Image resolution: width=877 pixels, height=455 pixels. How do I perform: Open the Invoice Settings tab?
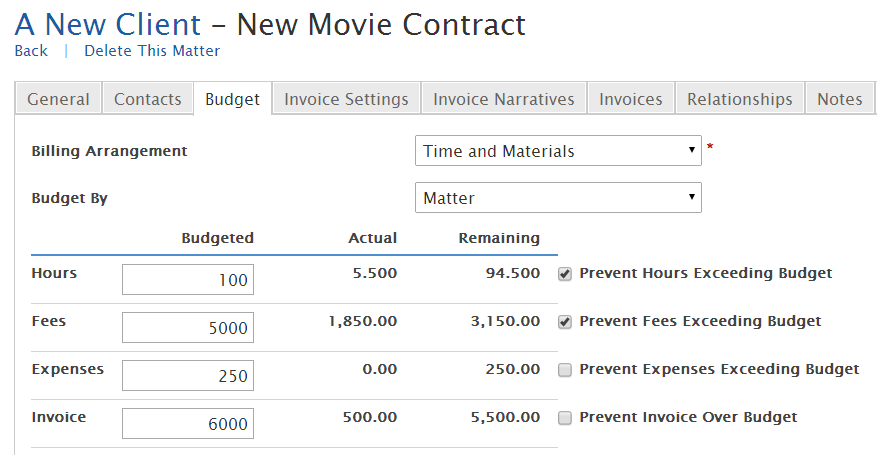coord(346,99)
